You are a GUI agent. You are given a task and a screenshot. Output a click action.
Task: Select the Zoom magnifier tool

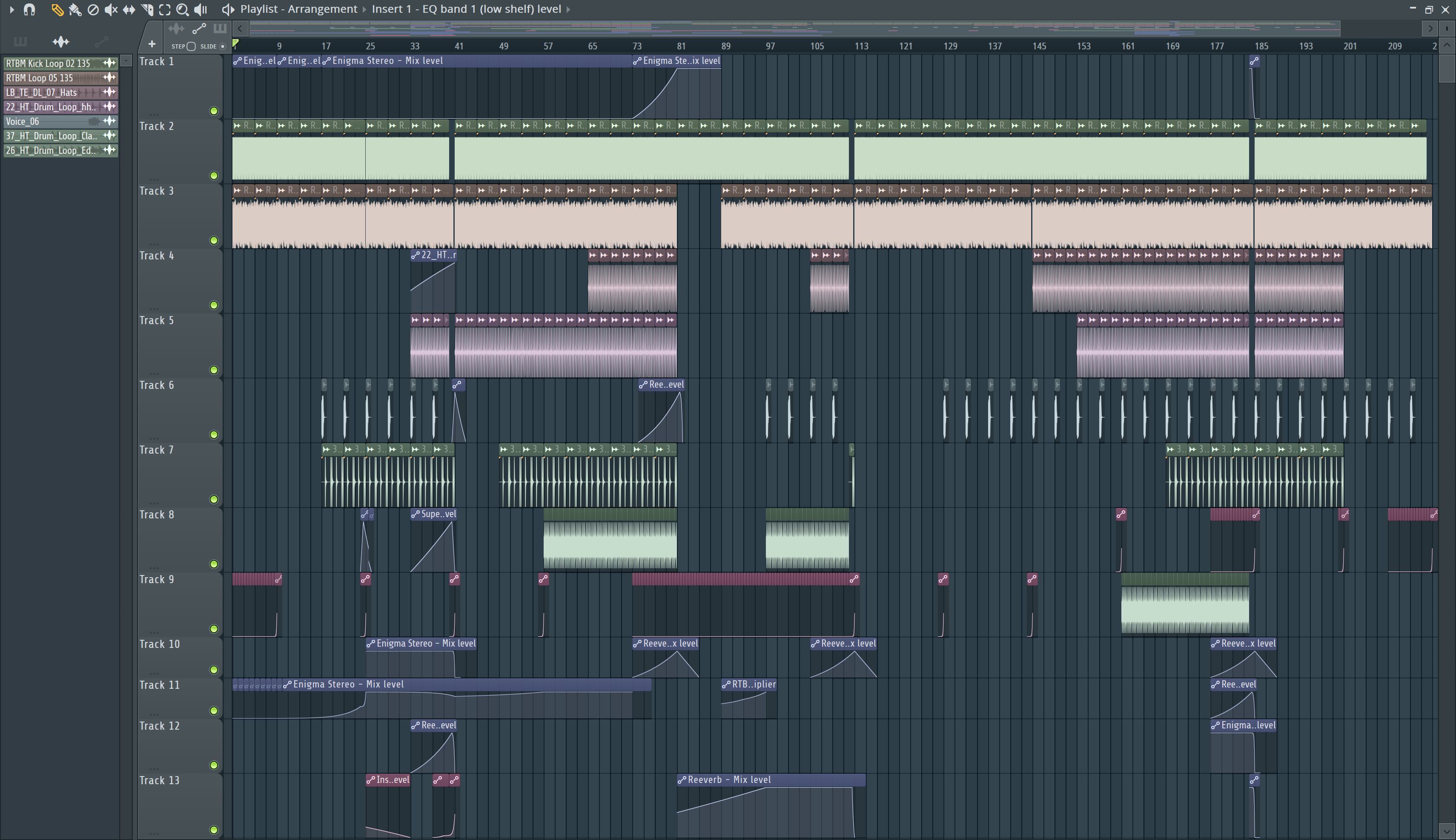point(182,9)
